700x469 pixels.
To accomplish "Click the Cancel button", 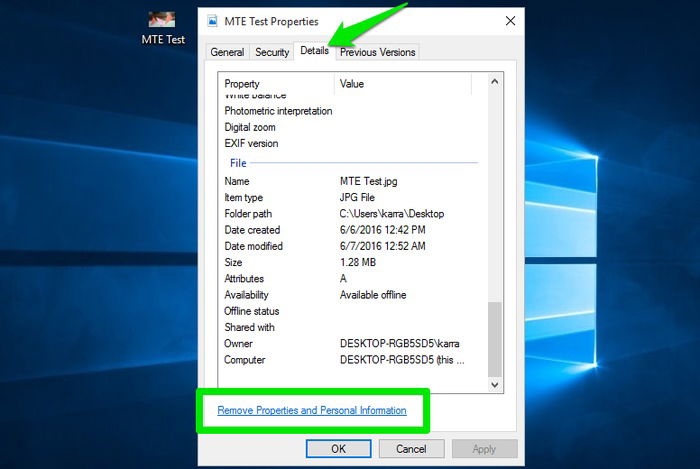I will [411, 448].
